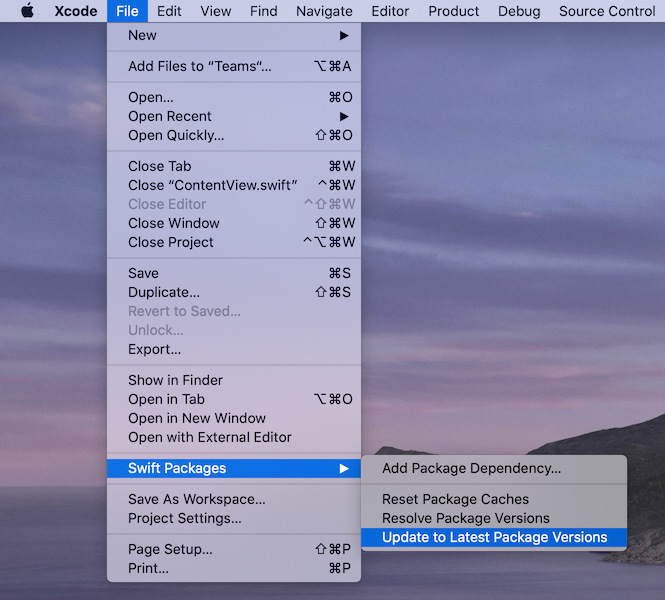Click the Apple logo menu icon
This screenshot has width=665, height=600.
27,11
